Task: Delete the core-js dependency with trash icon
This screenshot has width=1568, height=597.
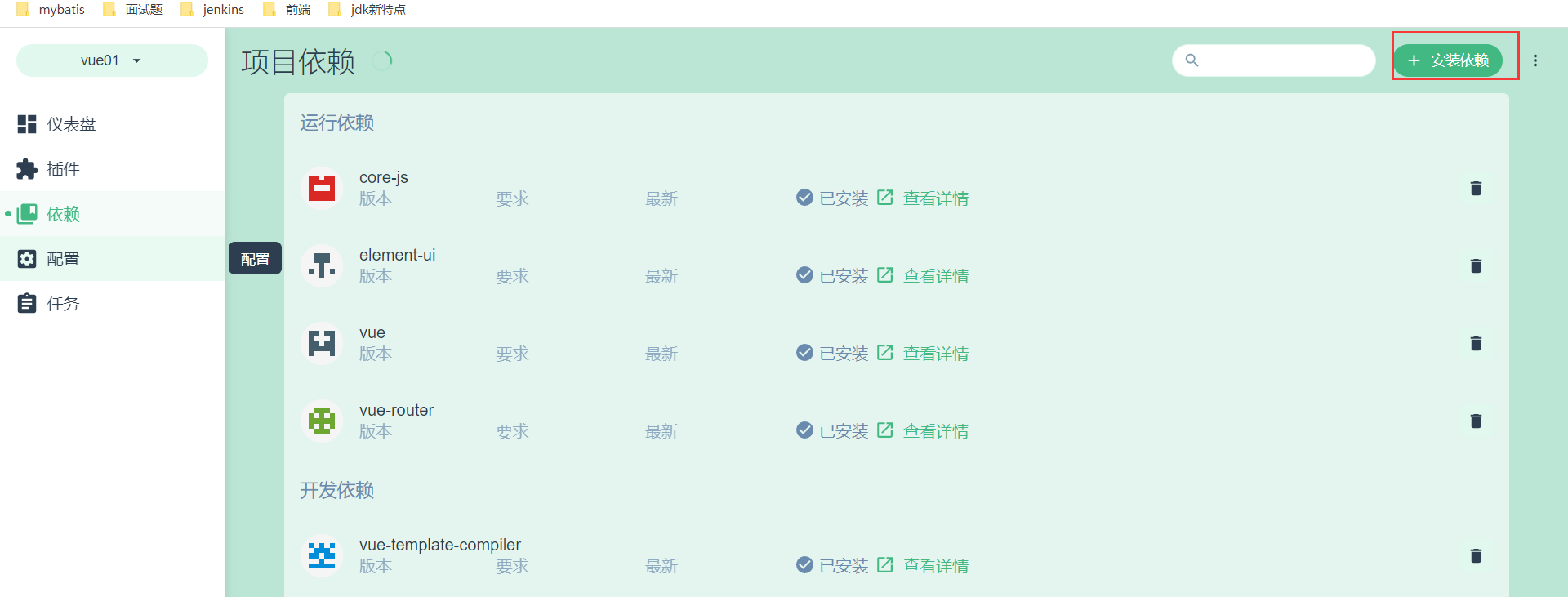Action: pos(1476,189)
